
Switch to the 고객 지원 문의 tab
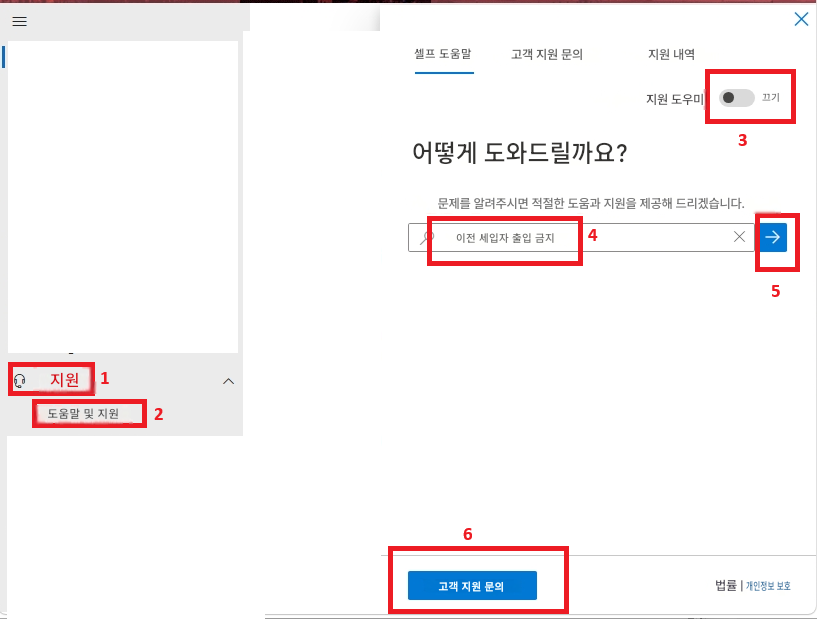547,54
